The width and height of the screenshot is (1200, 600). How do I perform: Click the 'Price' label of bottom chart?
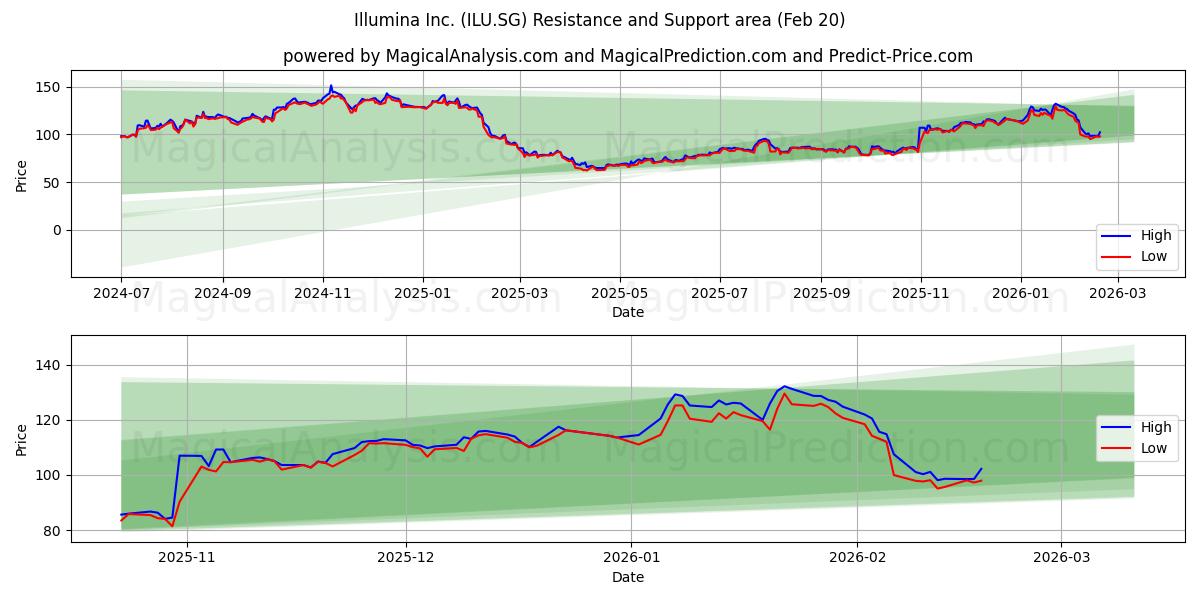22,439
